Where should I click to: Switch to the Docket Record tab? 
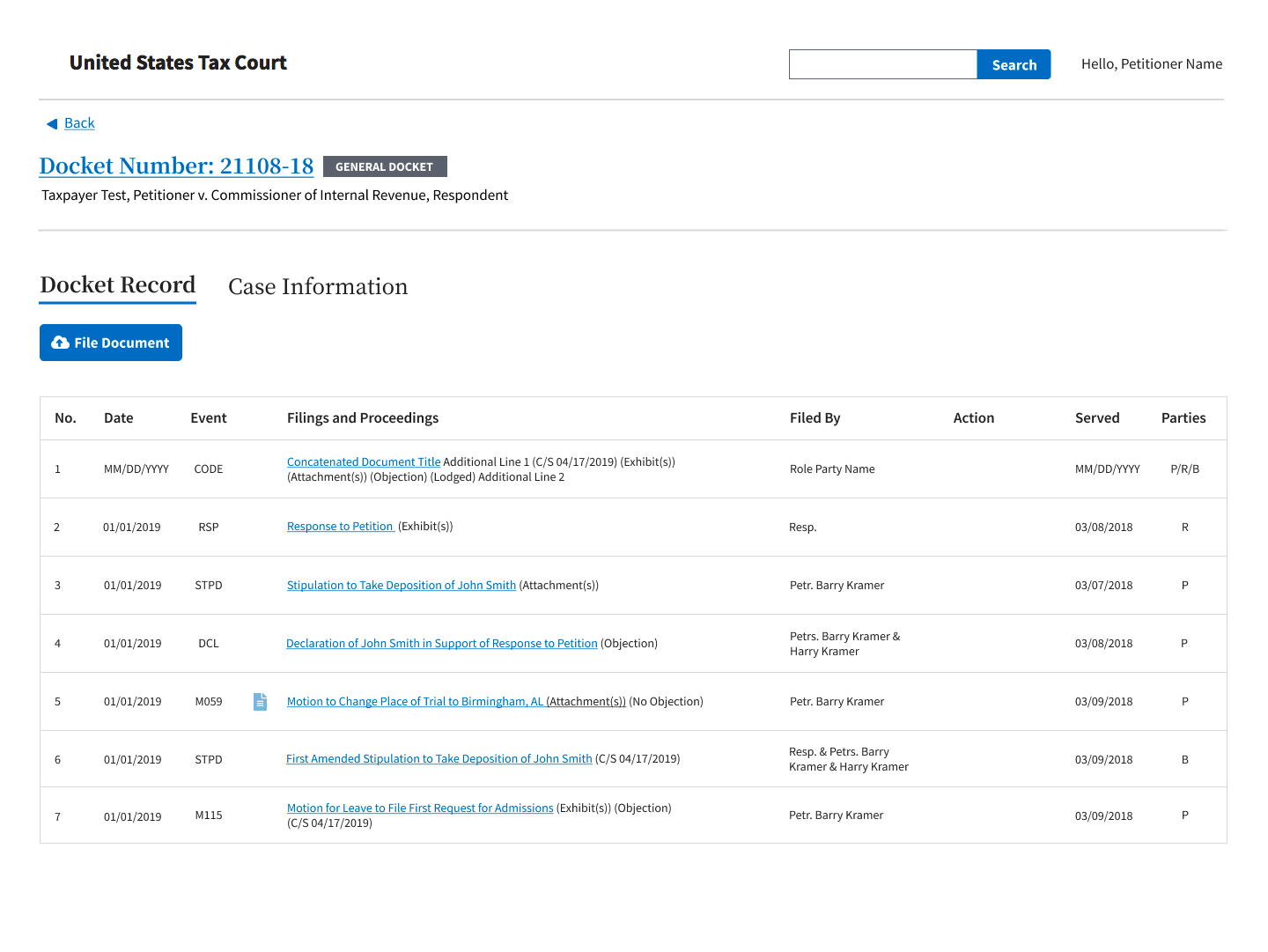[118, 285]
